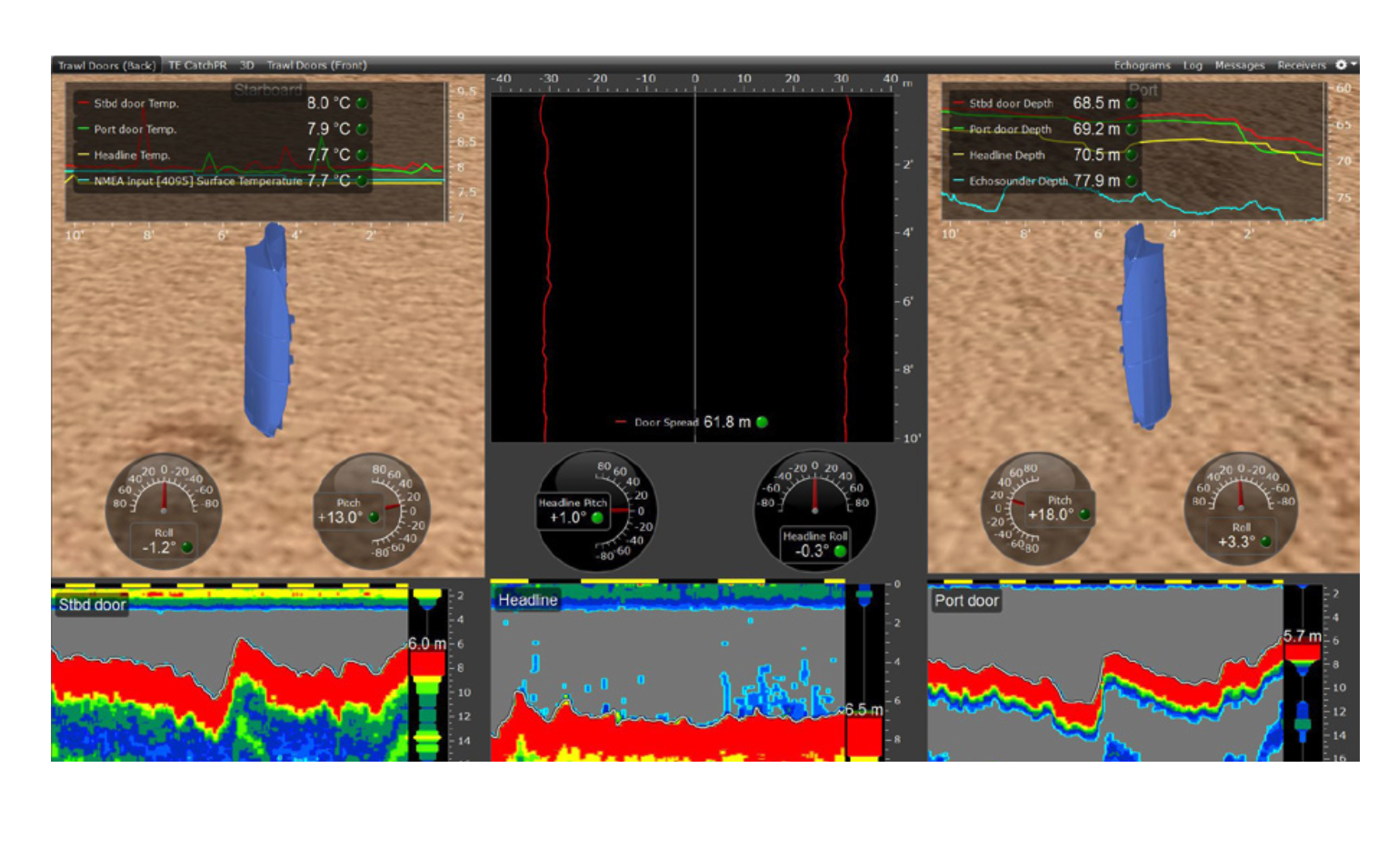Image resolution: width=1388 pixels, height=868 pixels.
Task: Click the Headline echogram label
Action: click(527, 600)
